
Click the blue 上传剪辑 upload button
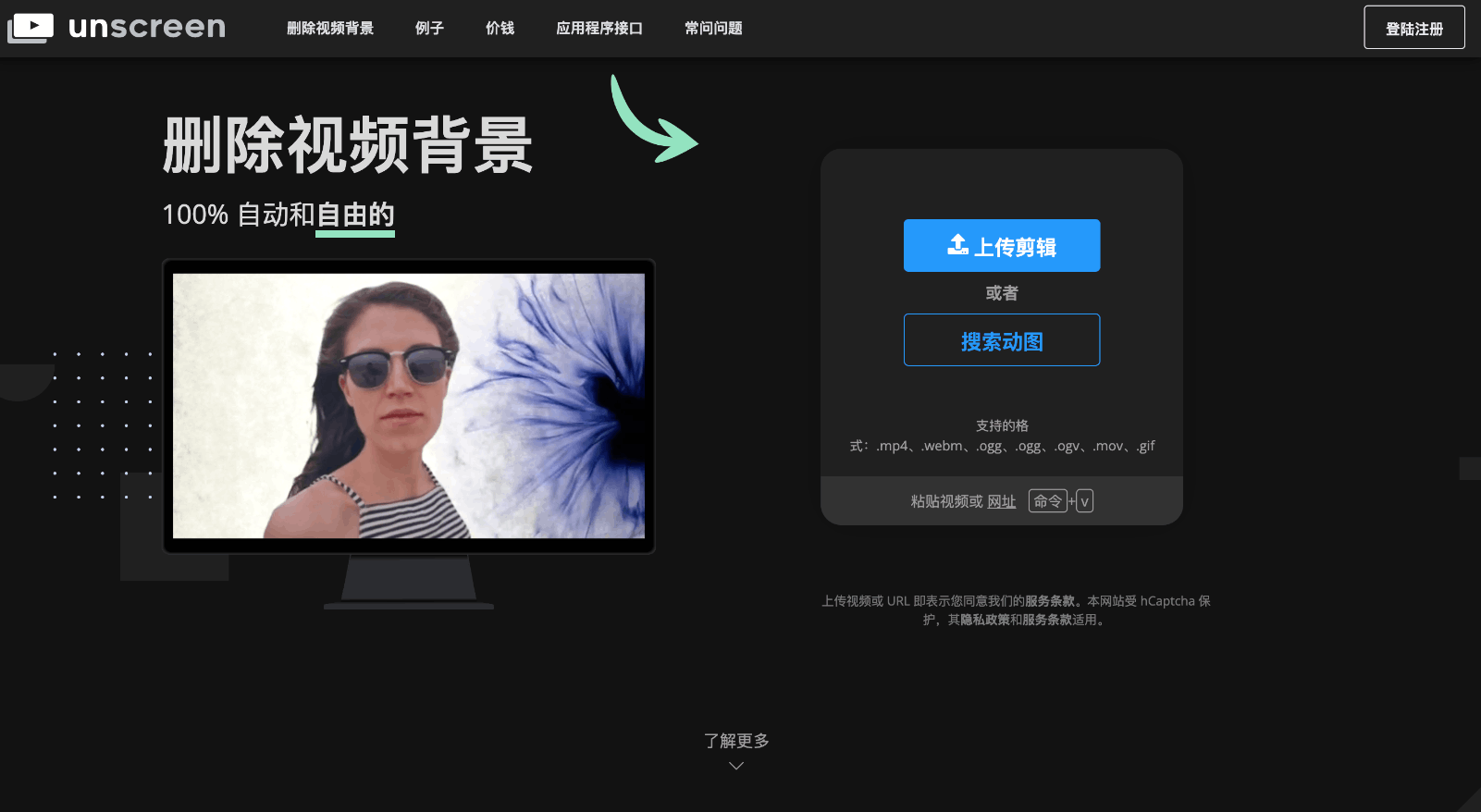click(1002, 246)
